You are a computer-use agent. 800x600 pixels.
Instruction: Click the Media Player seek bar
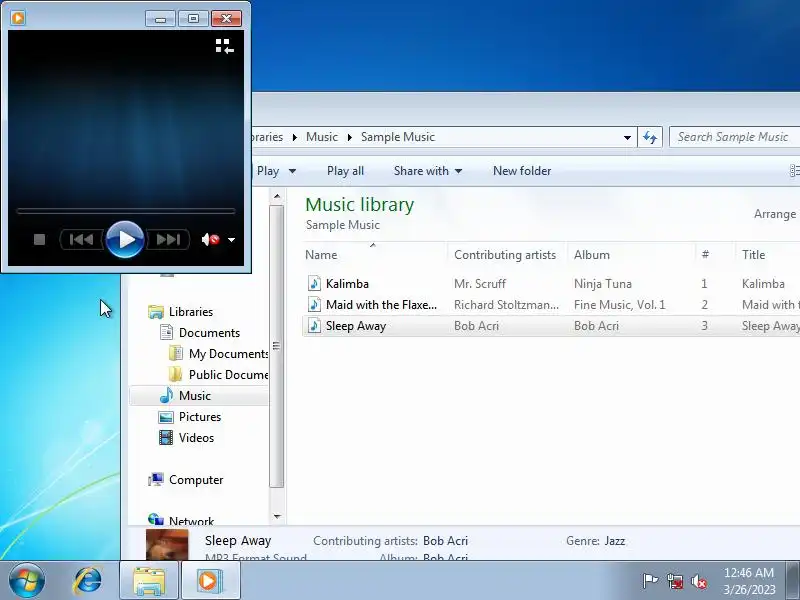point(126,210)
